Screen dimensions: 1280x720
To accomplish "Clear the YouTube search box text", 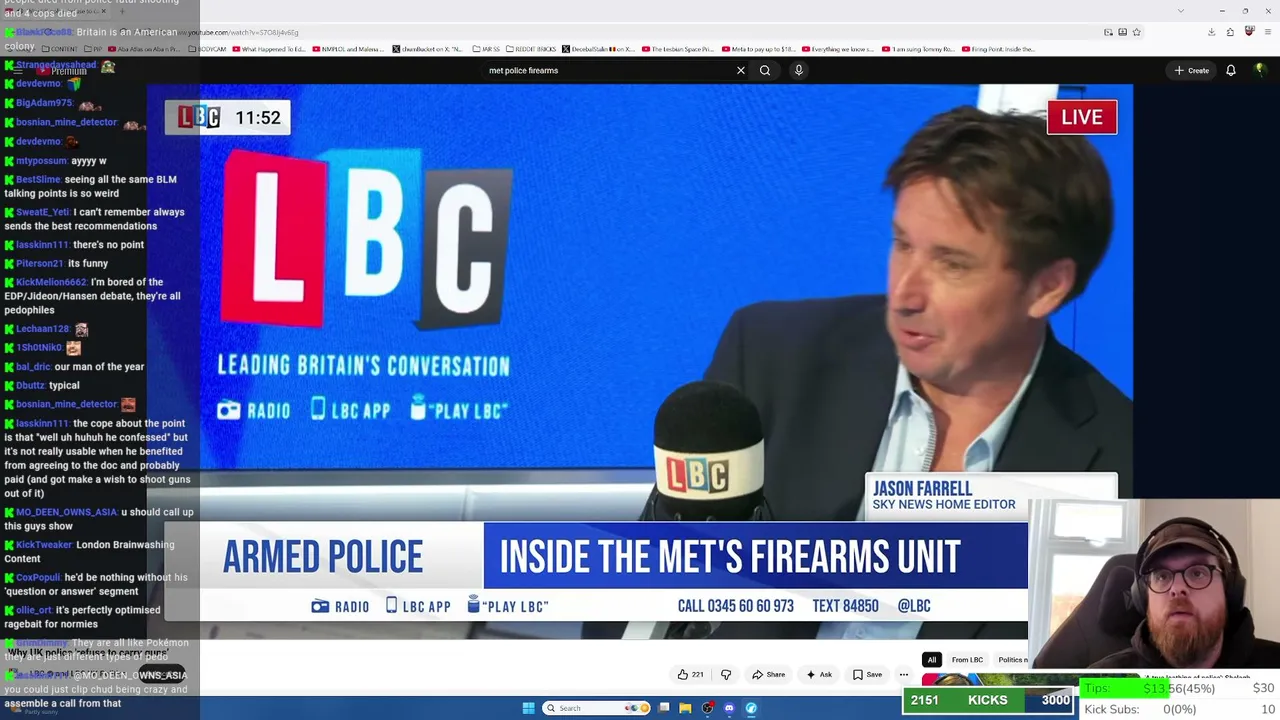I will click(741, 70).
